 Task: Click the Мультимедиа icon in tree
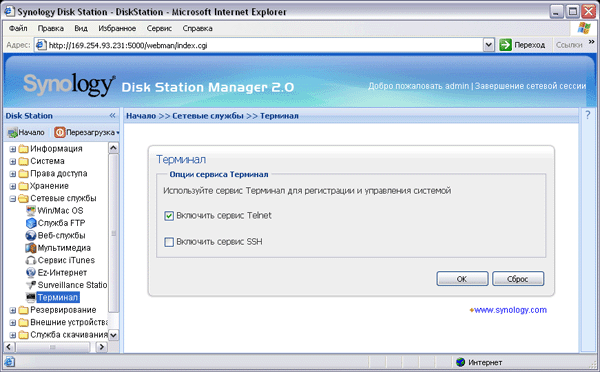click(31, 248)
